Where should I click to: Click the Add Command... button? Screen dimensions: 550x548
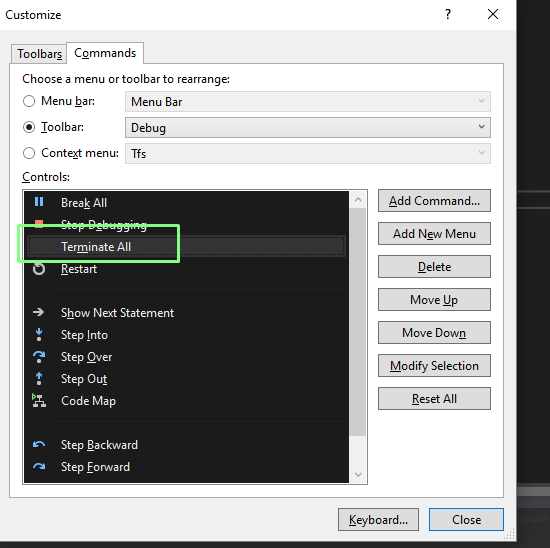(434, 201)
